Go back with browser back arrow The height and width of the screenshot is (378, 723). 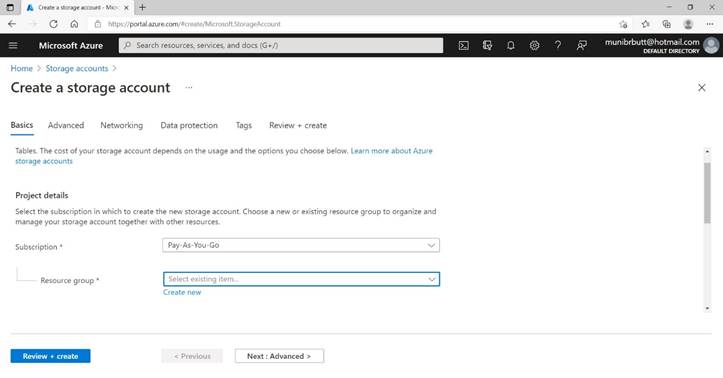12,24
